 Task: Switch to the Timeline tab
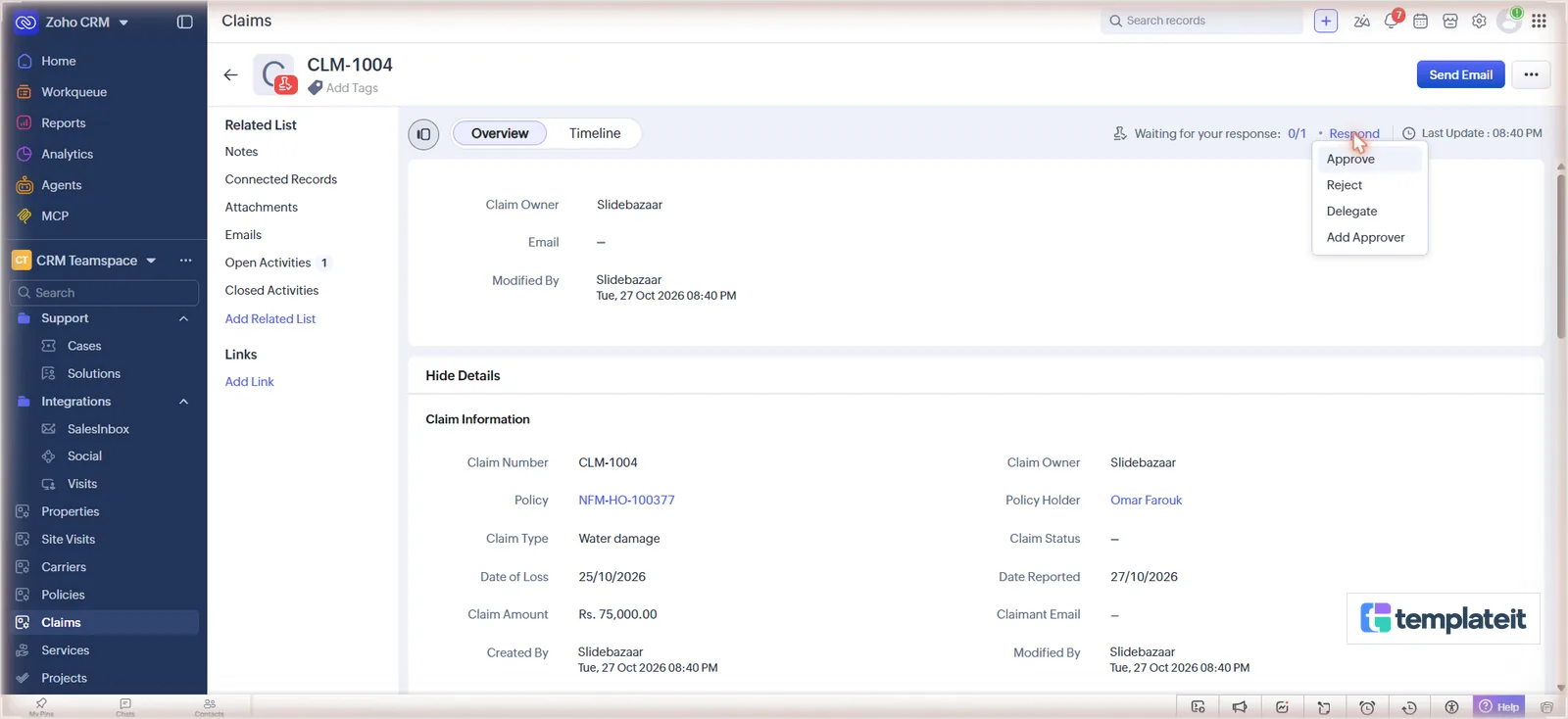click(x=595, y=133)
